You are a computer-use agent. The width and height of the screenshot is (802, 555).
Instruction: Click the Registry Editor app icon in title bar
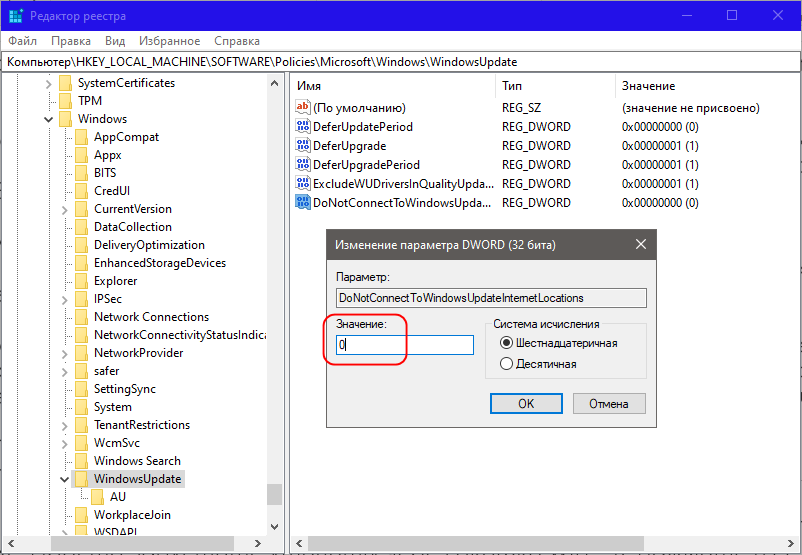[x=16, y=16]
